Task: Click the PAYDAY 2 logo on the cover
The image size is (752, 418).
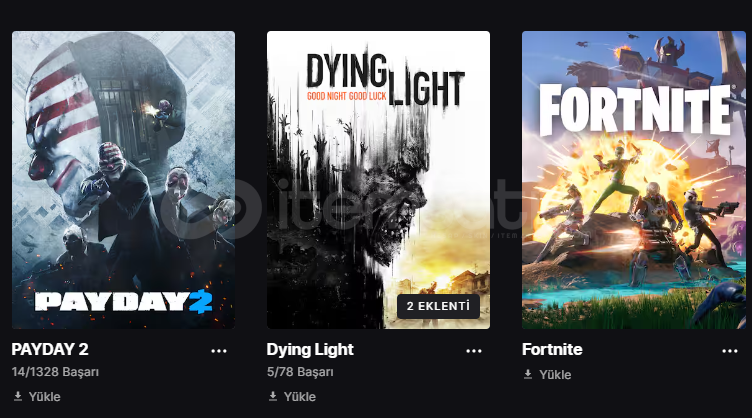Action: coord(124,302)
